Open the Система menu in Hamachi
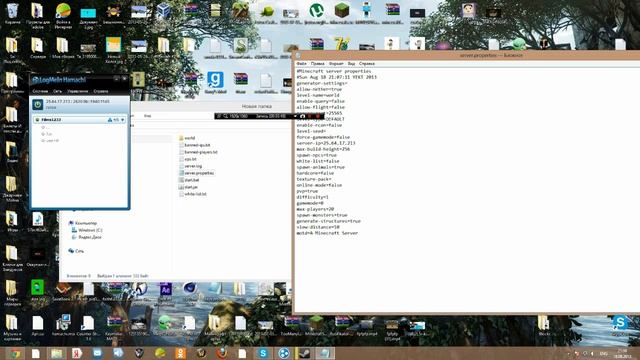 click(x=40, y=91)
